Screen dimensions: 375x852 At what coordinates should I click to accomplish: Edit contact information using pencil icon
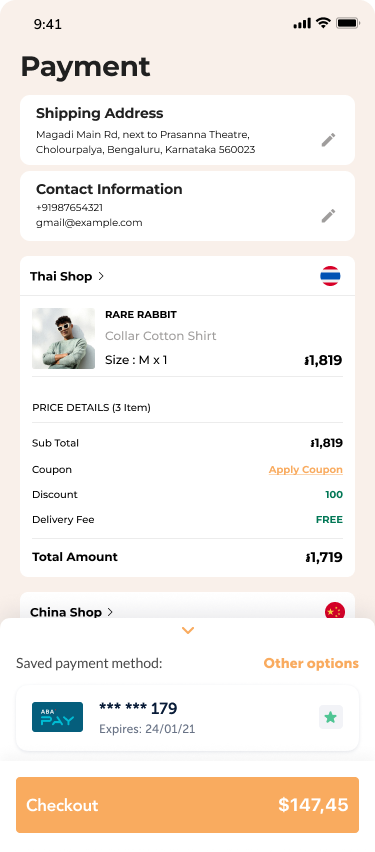328,216
